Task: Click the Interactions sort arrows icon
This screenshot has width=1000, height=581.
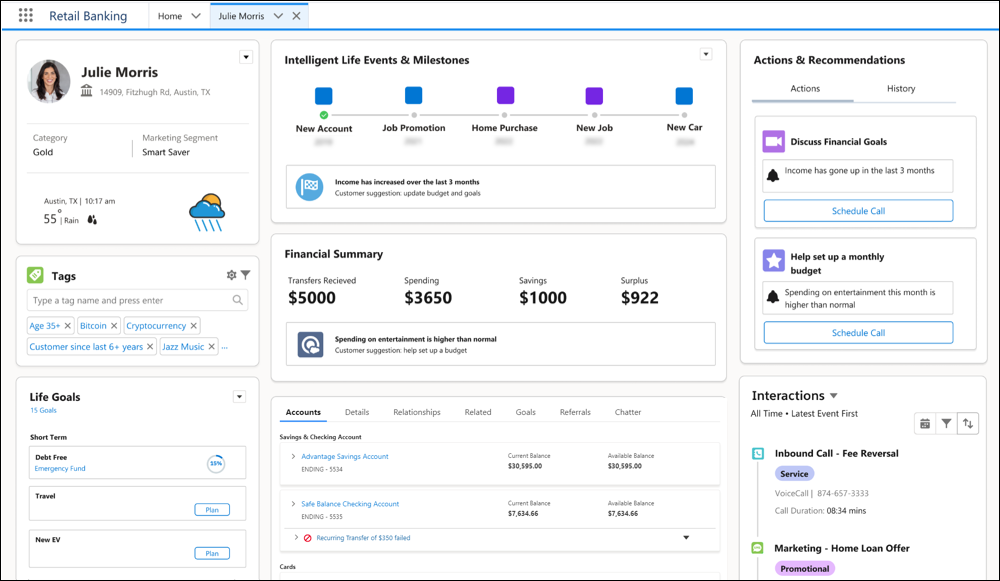Action: tap(968, 423)
